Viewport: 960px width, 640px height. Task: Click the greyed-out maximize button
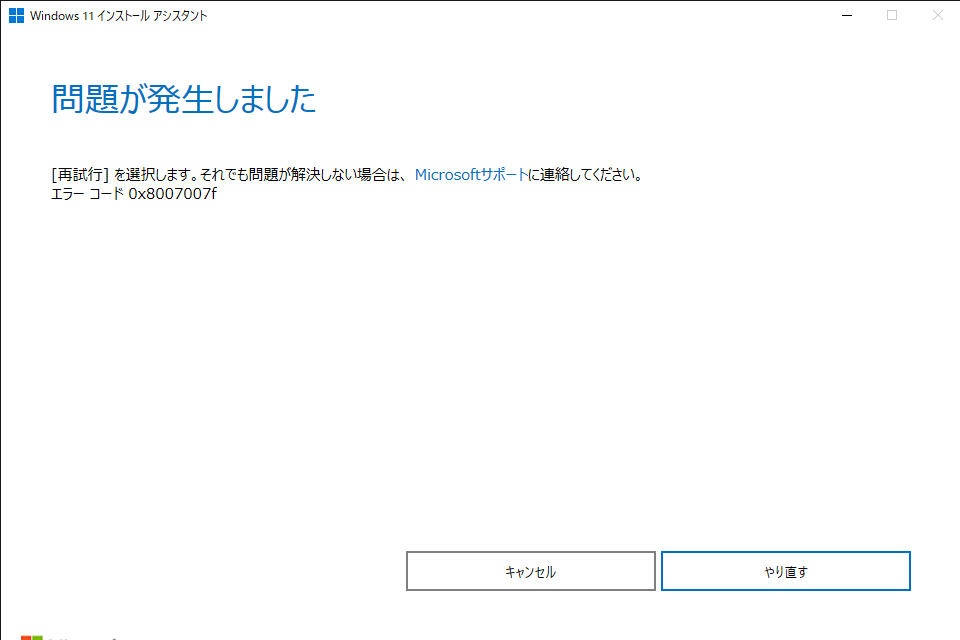[x=892, y=15]
